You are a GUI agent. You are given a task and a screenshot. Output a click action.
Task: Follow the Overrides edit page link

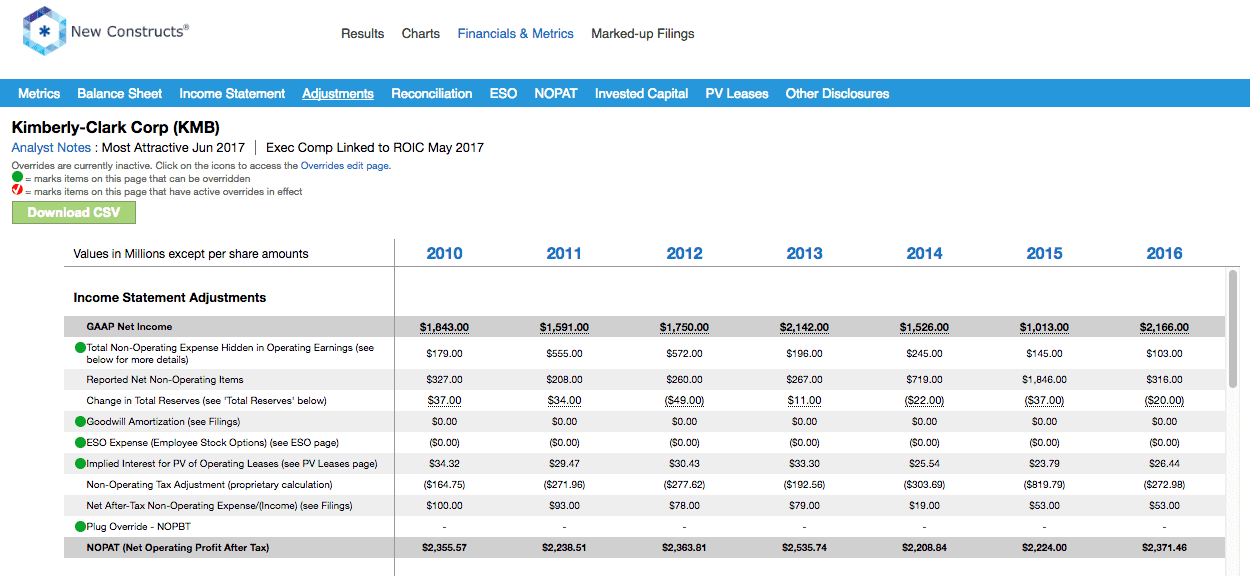[x=345, y=166]
